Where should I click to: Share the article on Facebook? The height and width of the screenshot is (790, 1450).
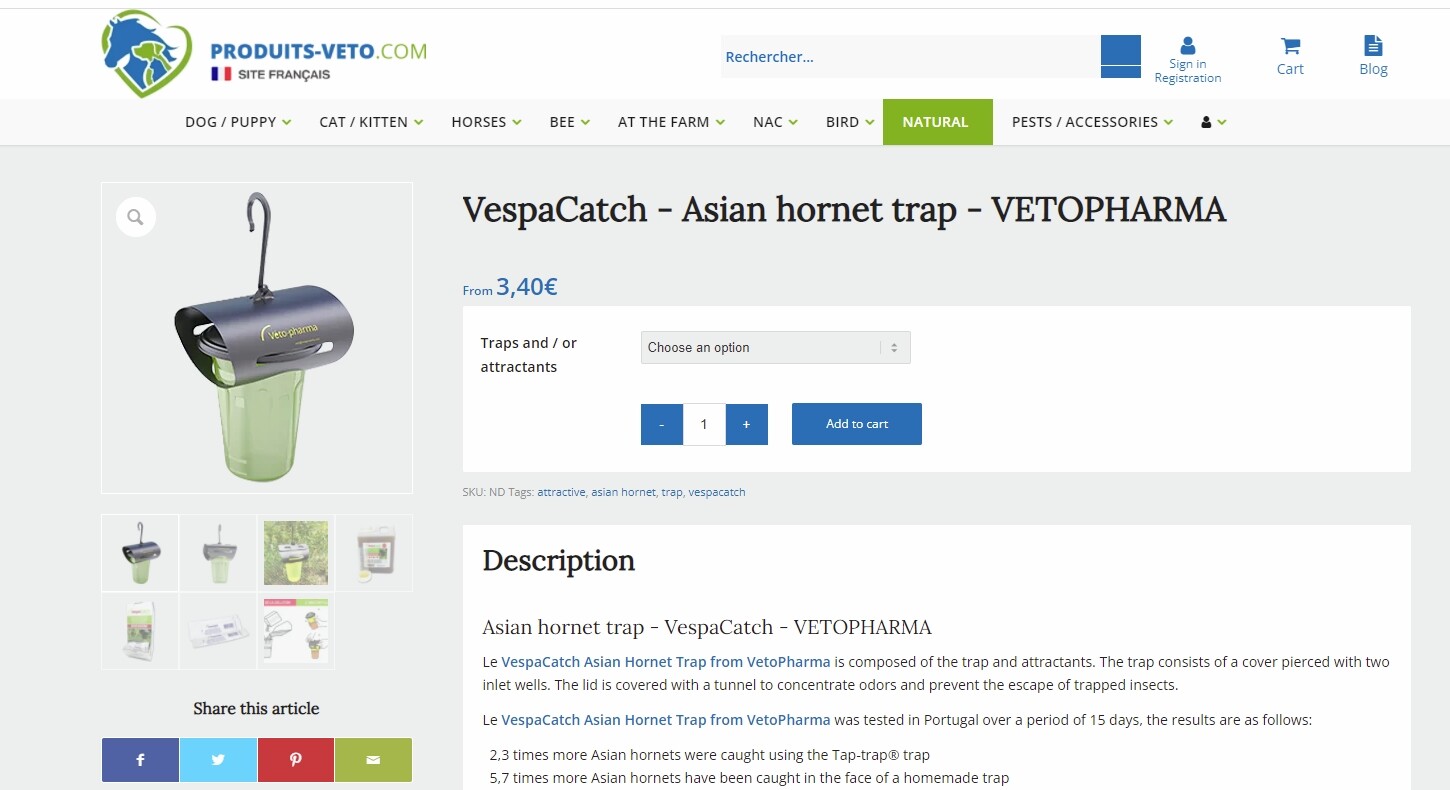(140, 760)
